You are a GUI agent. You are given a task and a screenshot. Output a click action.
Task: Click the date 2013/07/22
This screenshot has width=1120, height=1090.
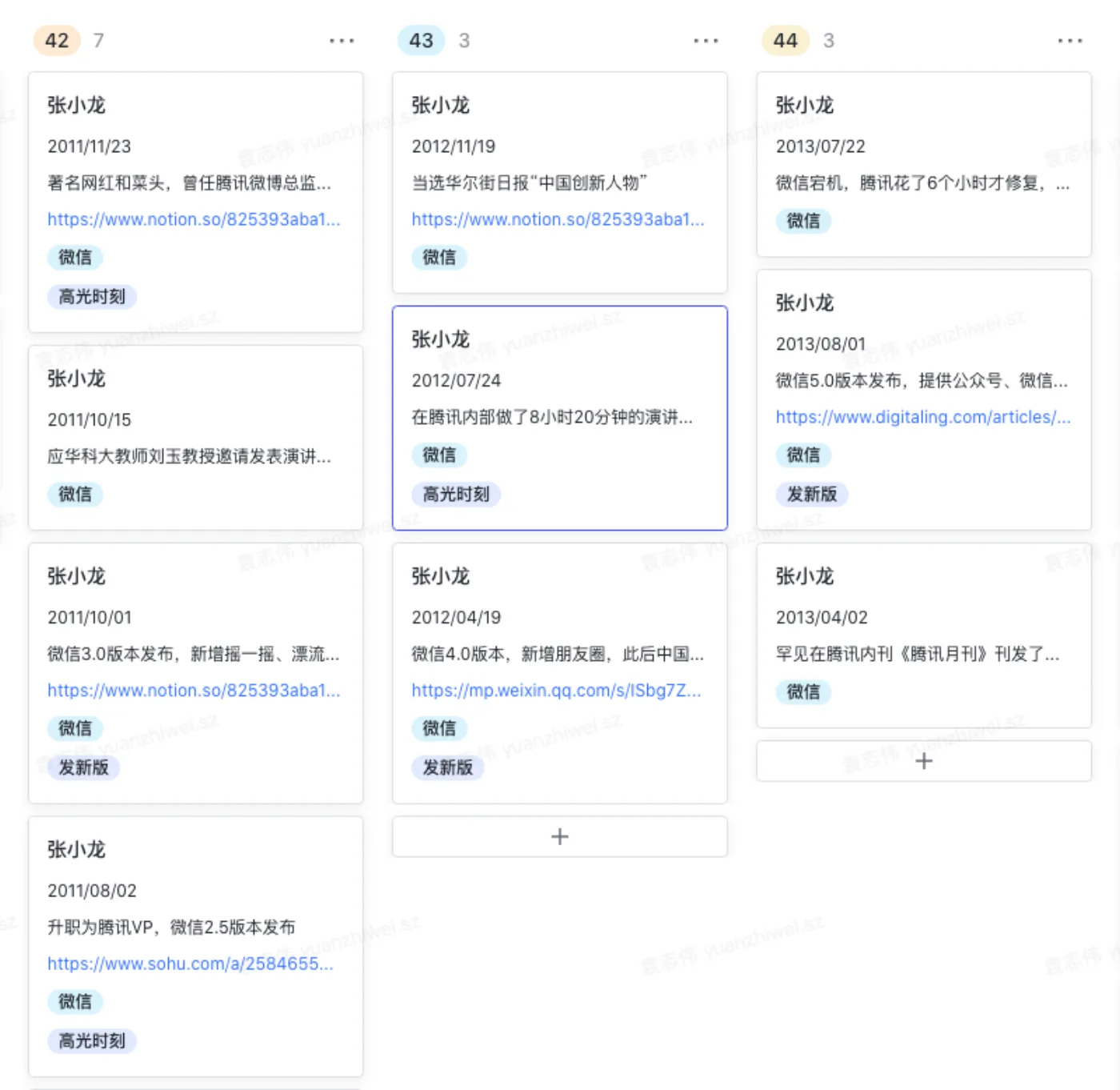click(820, 146)
